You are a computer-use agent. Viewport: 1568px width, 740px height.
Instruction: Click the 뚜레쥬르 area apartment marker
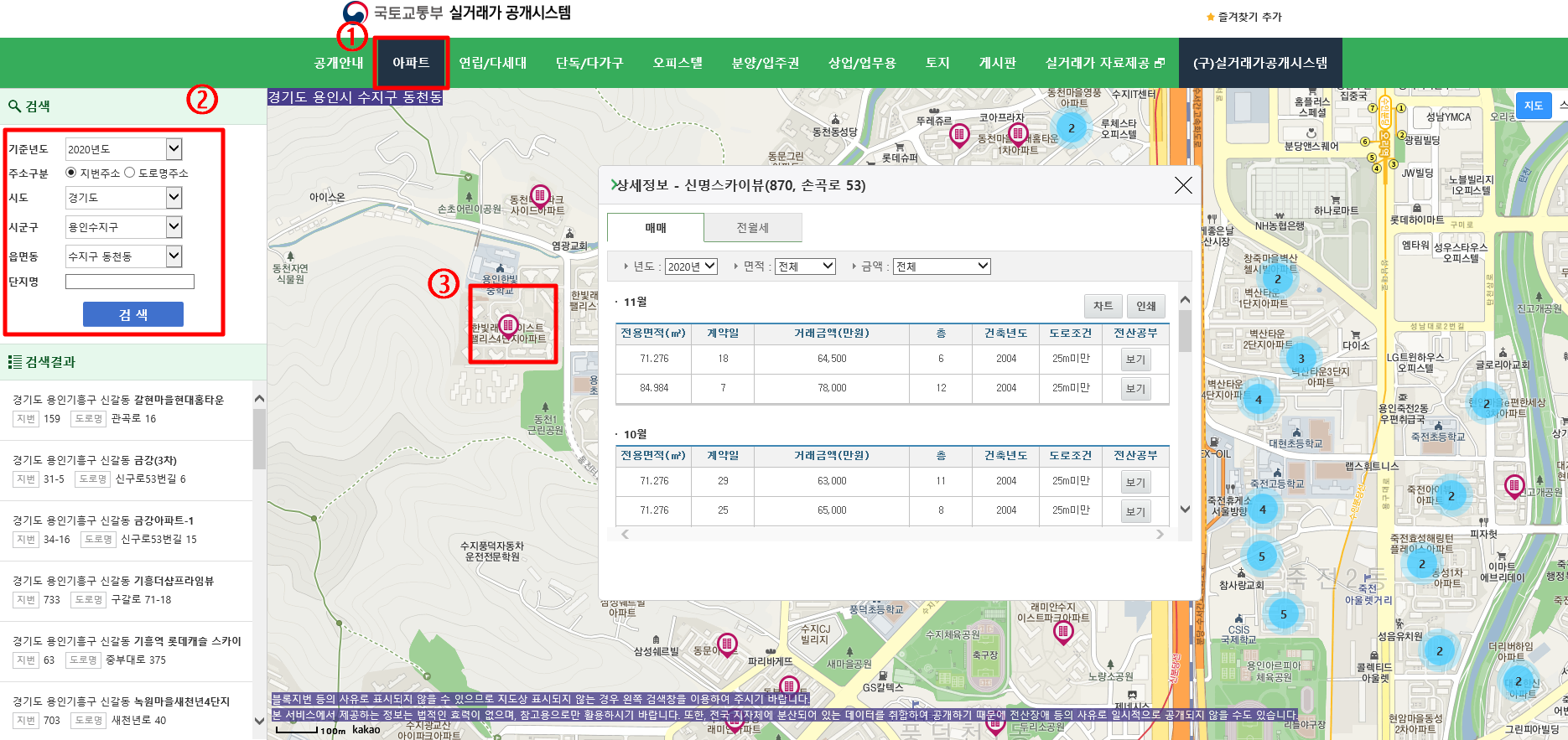tap(958, 134)
